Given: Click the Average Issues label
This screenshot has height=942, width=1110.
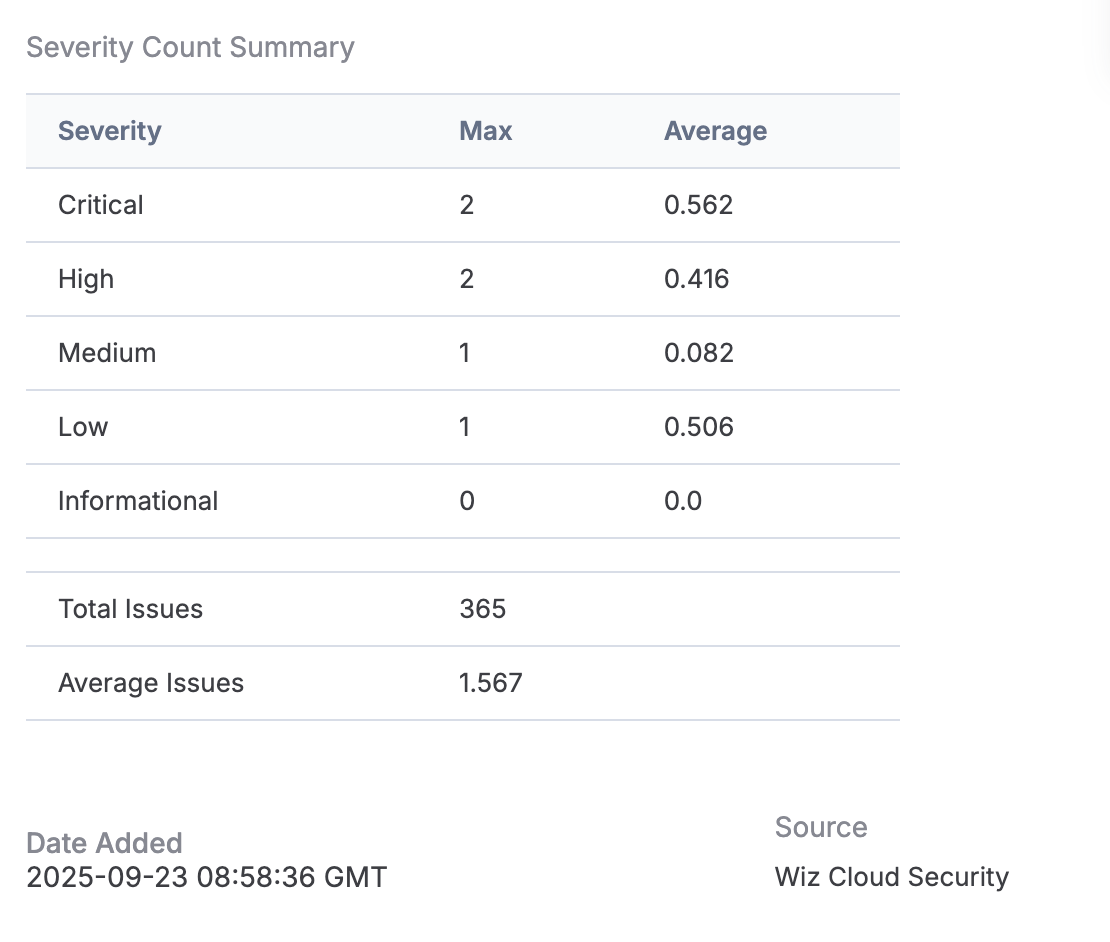Looking at the screenshot, I should click(x=151, y=683).
